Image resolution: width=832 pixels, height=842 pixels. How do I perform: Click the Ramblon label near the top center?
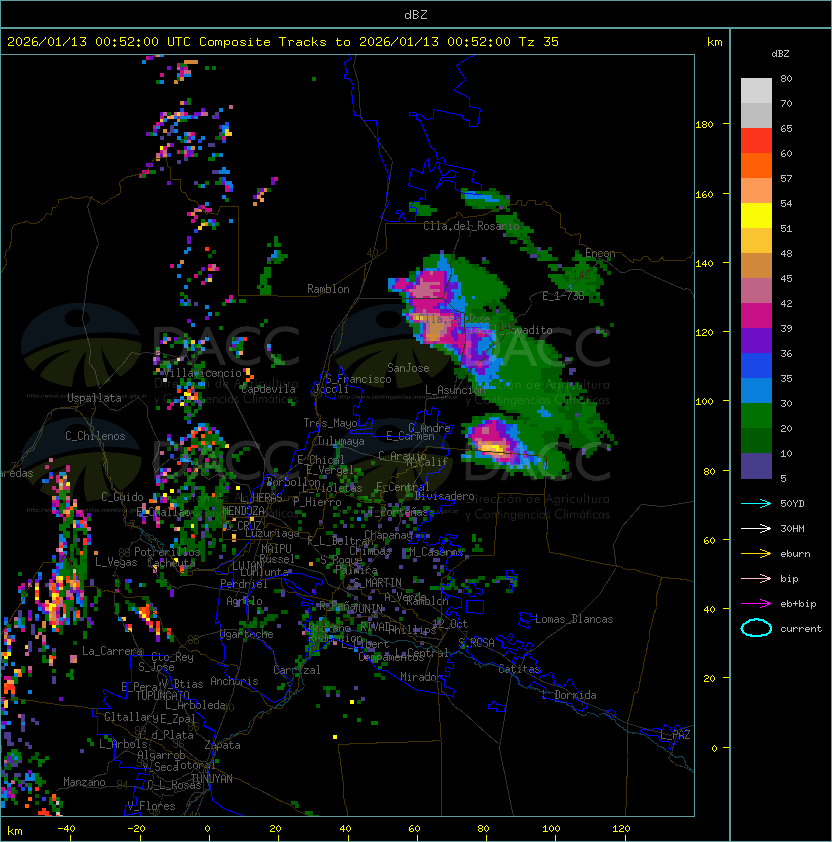pos(328,289)
